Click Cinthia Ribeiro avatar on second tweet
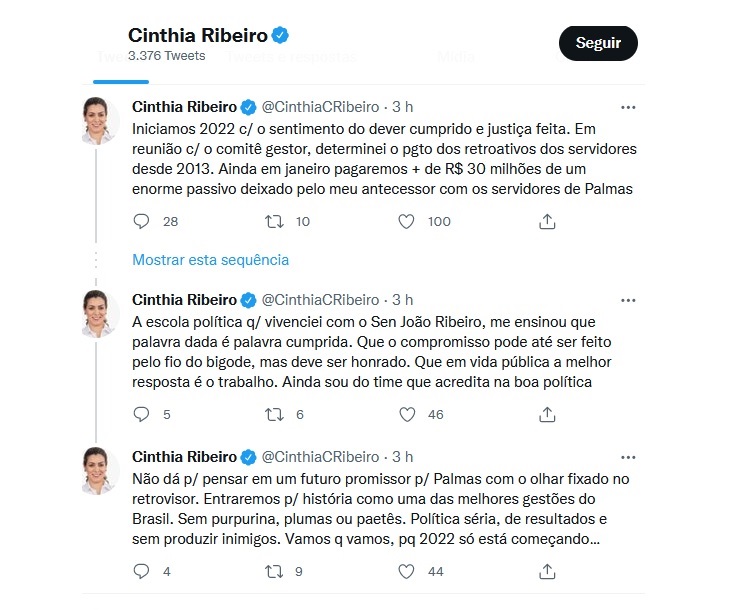This screenshot has width=756, height=612. point(101,314)
